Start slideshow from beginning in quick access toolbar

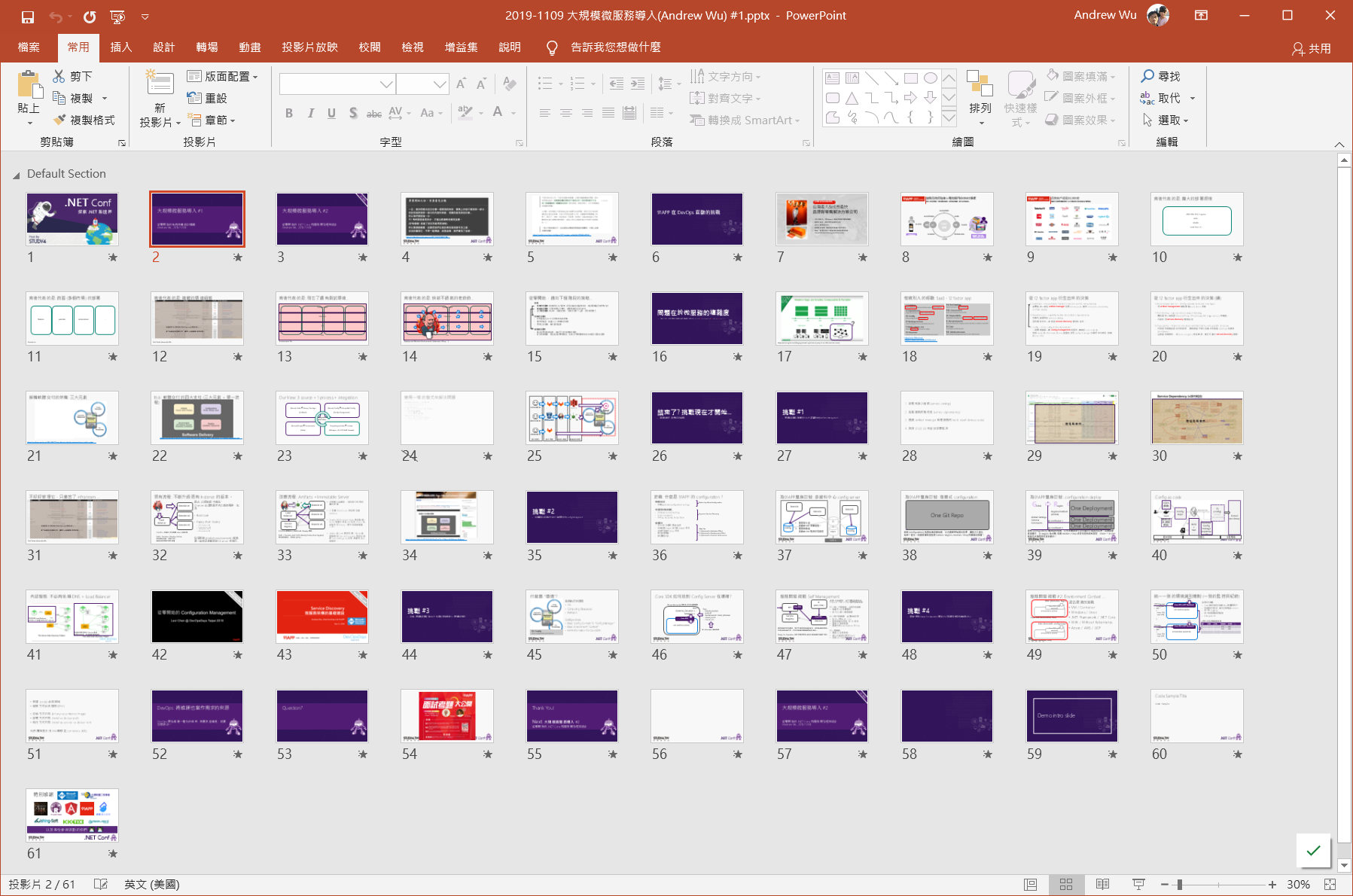coord(117,16)
